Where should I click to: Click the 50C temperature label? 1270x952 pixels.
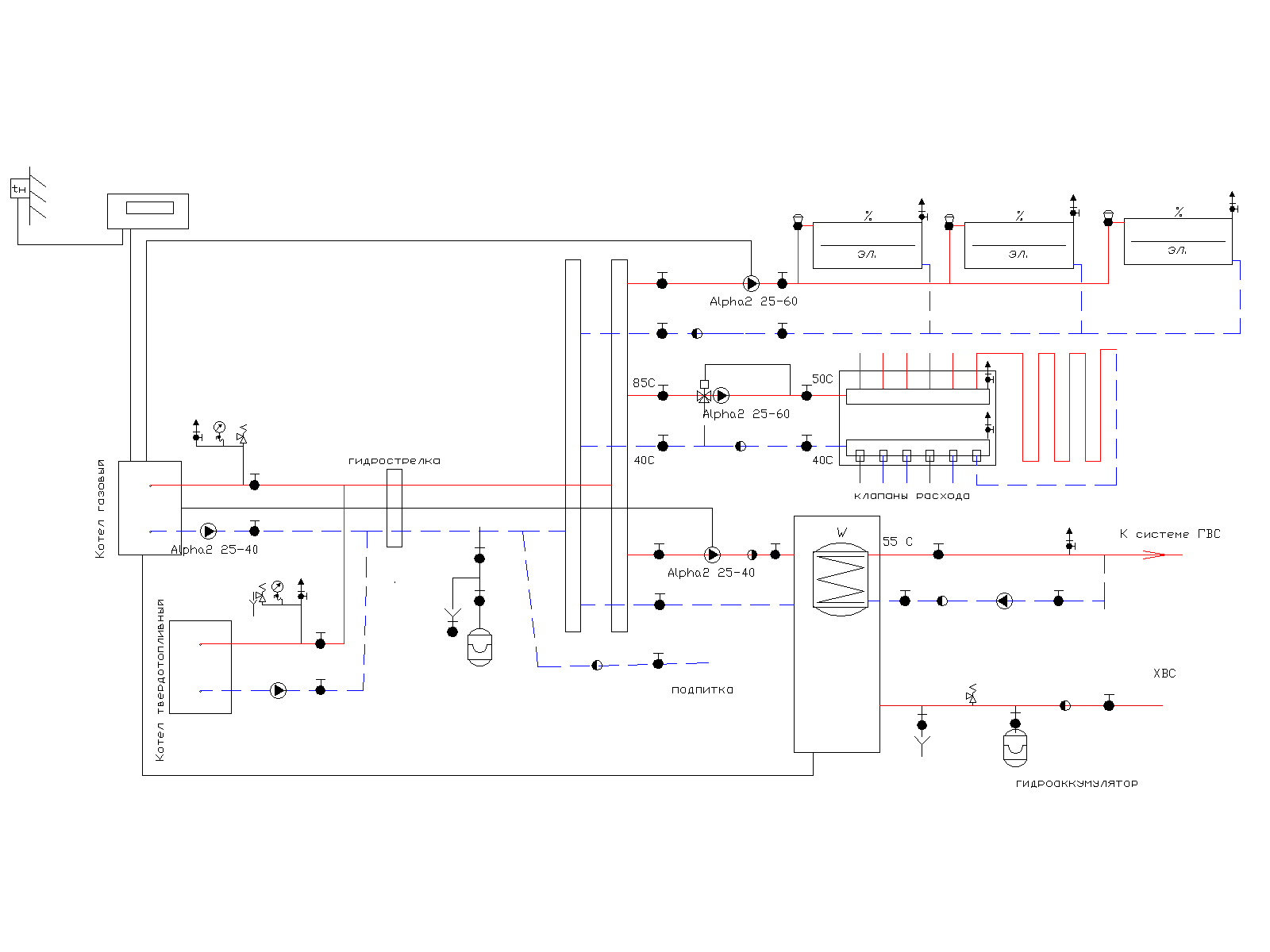[822, 379]
